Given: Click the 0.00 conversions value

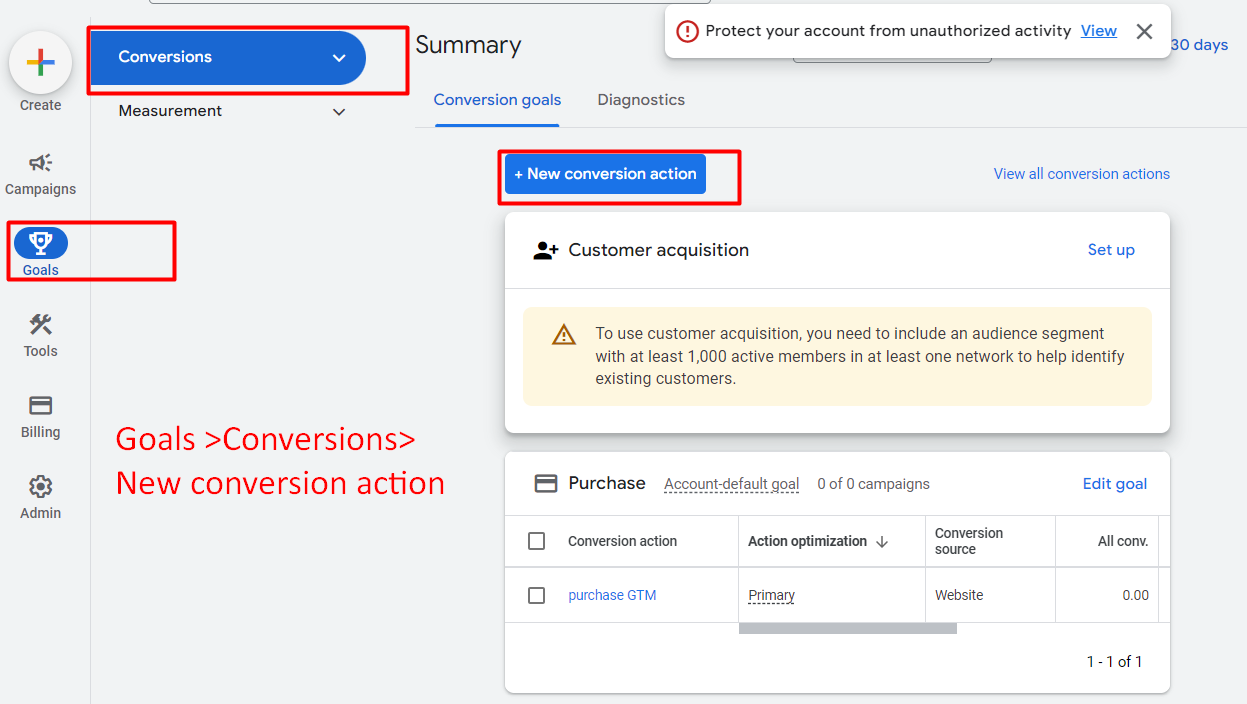Looking at the screenshot, I should point(1135,595).
